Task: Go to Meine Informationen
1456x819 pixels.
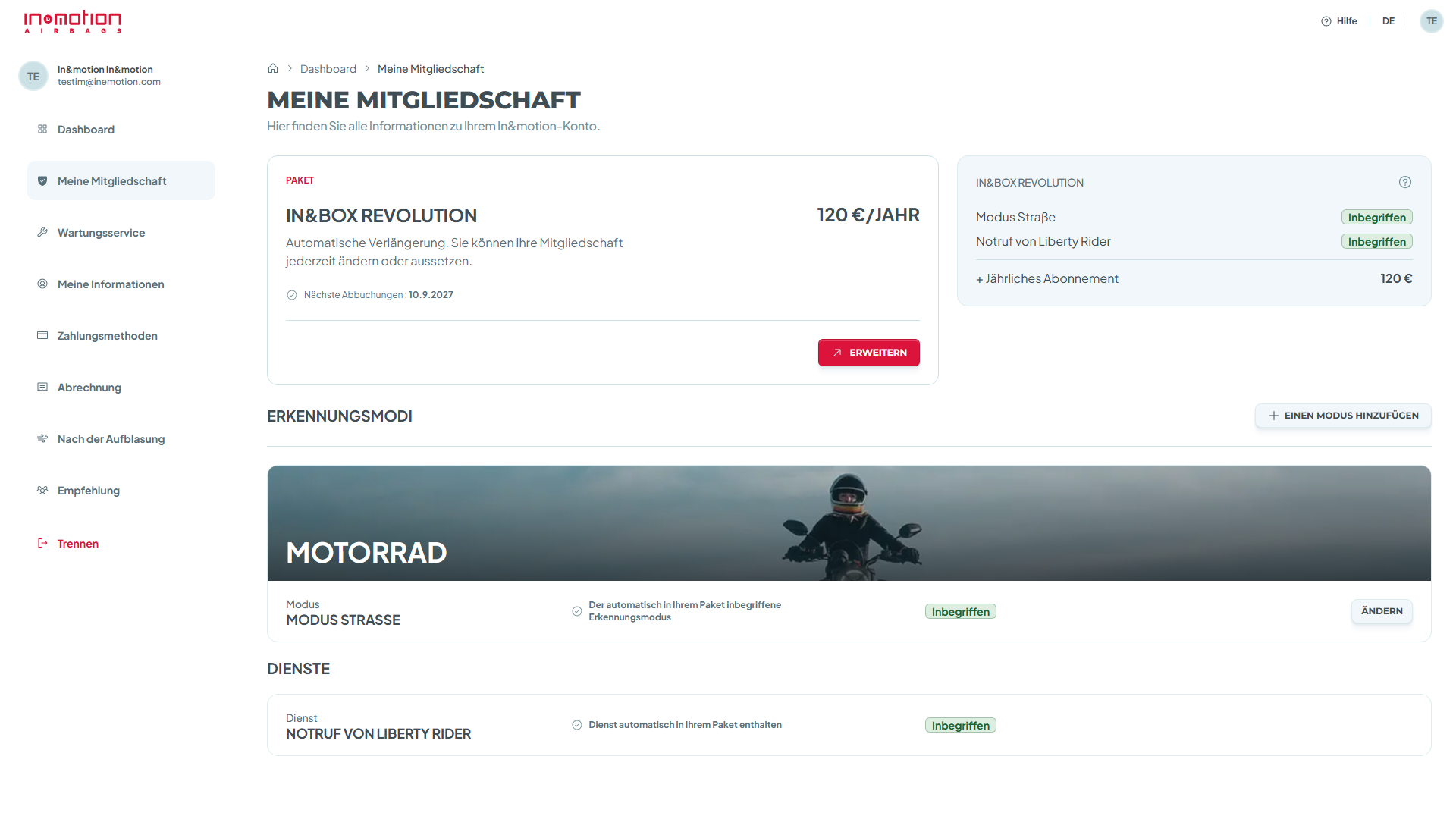Action: (121, 284)
